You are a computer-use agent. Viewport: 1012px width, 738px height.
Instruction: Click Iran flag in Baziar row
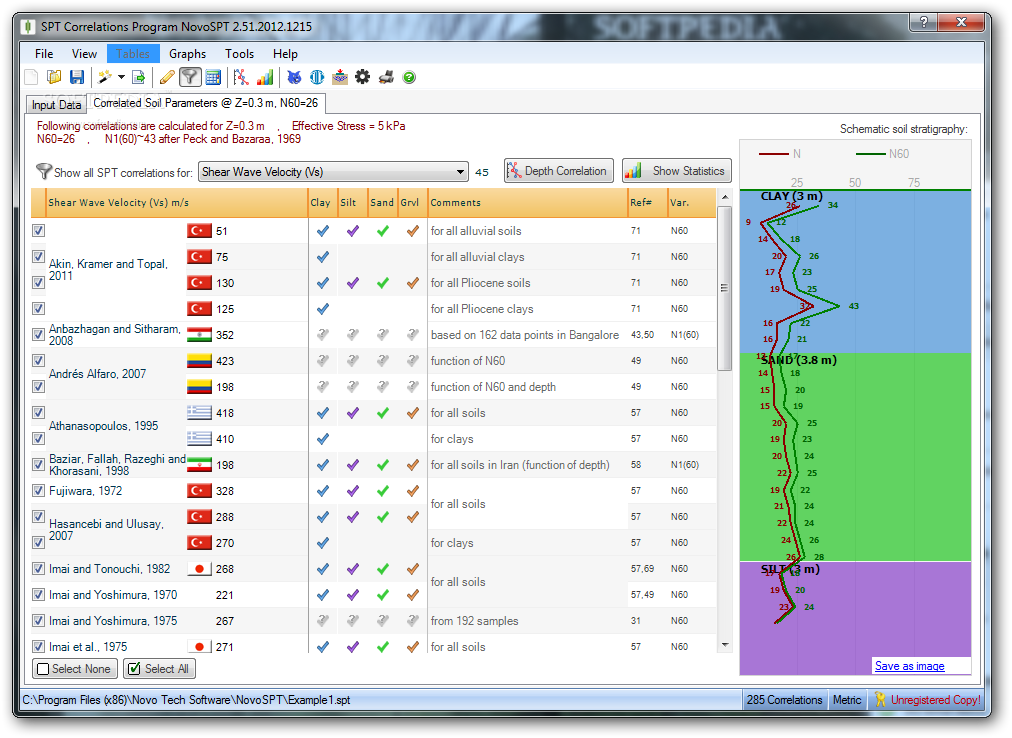(x=199, y=465)
